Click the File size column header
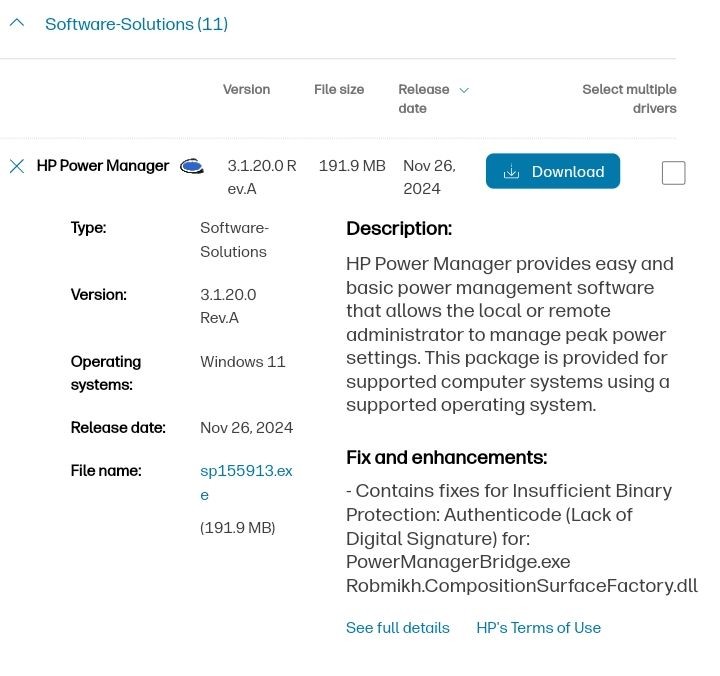Image resolution: width=720 pixels, height=676 pixels. coord(339,90)
